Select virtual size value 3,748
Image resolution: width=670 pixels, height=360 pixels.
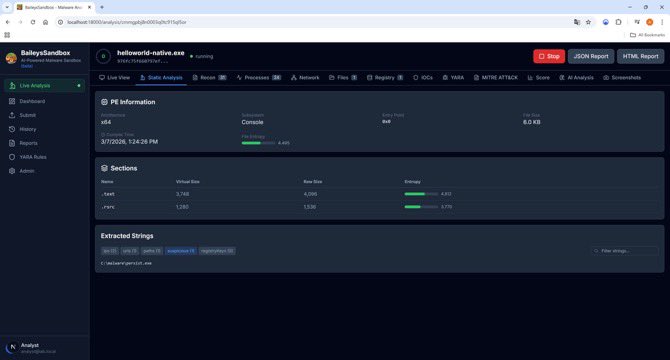click(x=182, y=194)
